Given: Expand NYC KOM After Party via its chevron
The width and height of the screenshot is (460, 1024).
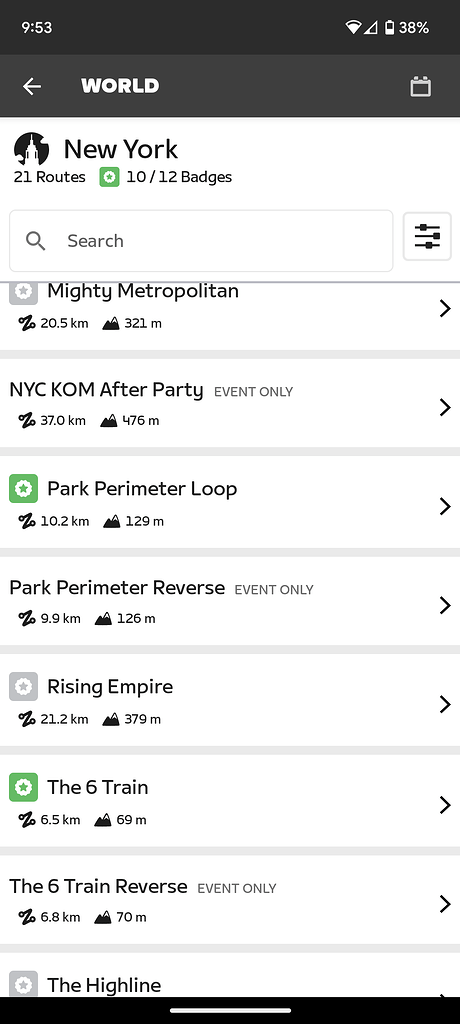Looking at the screenshot, I should point(445,408).
